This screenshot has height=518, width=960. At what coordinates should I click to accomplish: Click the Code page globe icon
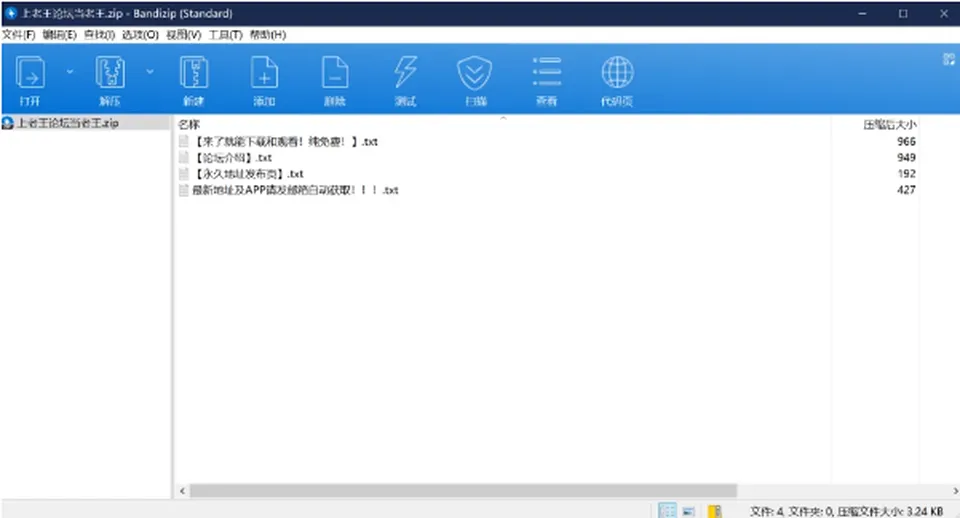point(617,72)
